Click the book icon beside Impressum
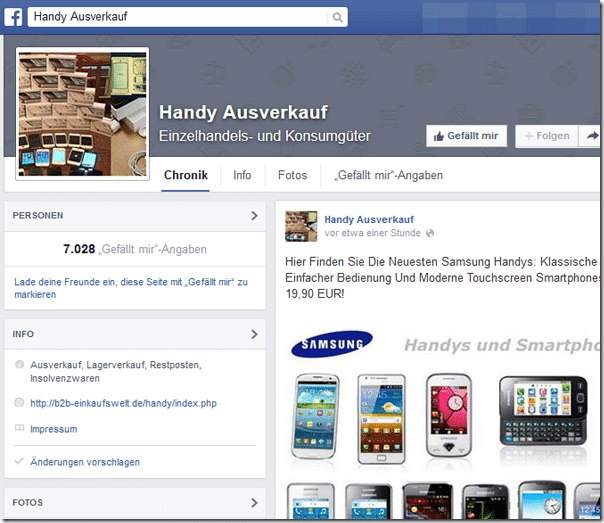The width and height of the screenshot is (604, 523). (19, 428)
